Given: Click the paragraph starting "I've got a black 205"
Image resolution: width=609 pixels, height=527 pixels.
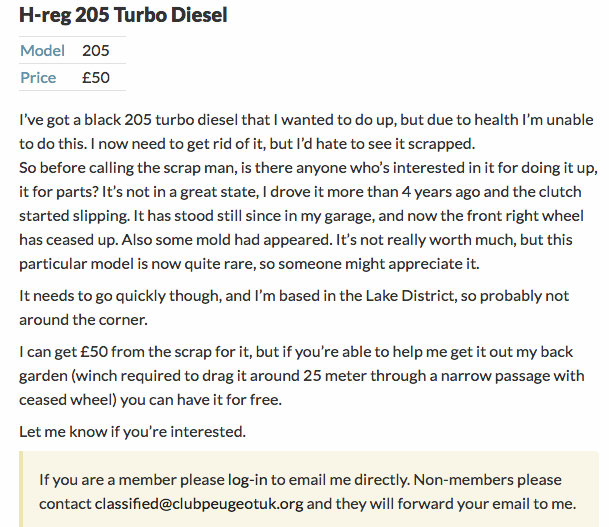Looking at the screenshot, I should click(x=308, y=191).
